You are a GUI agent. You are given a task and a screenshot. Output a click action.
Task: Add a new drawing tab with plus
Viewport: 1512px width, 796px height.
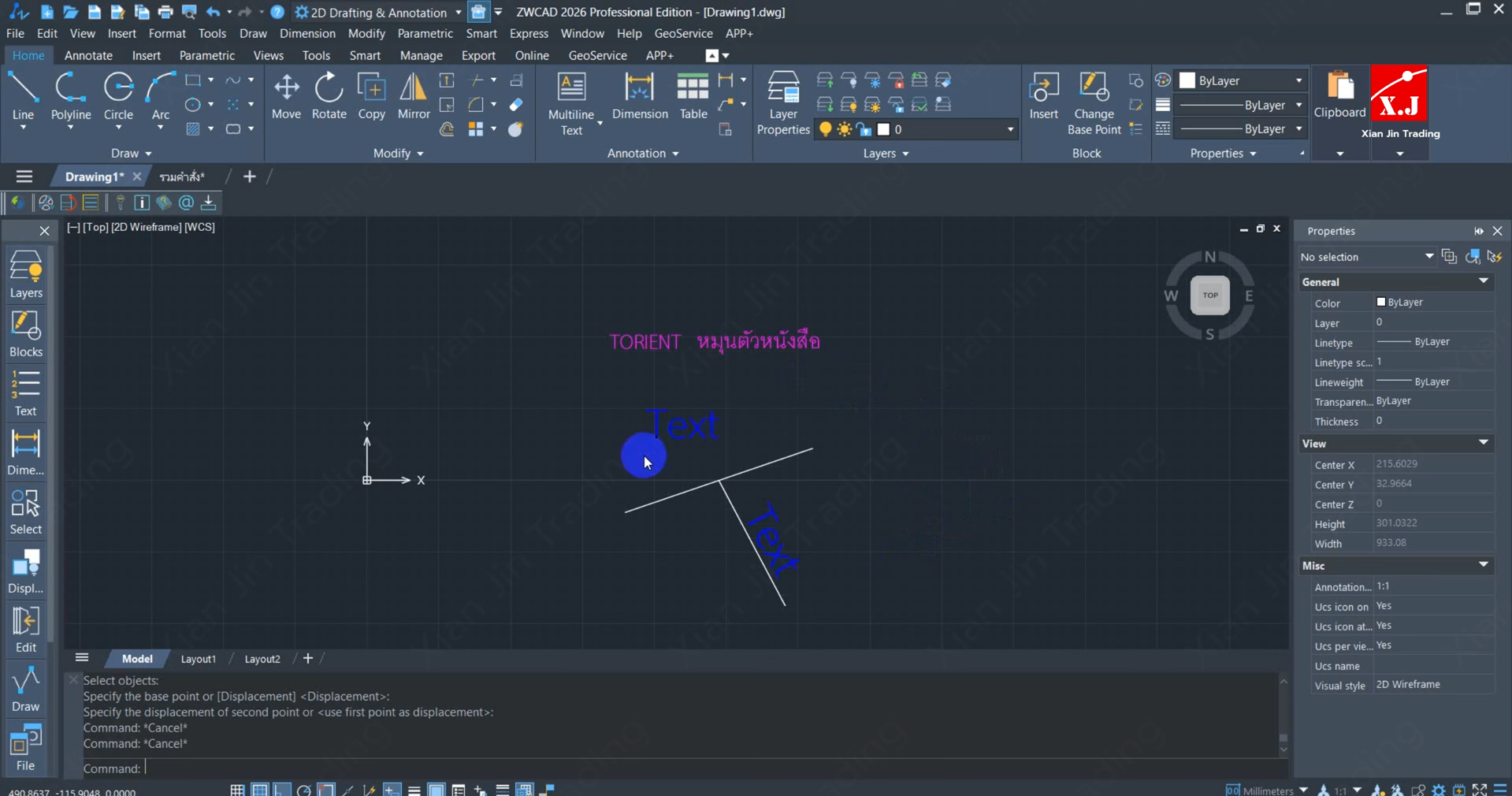[x=250, y=177]
